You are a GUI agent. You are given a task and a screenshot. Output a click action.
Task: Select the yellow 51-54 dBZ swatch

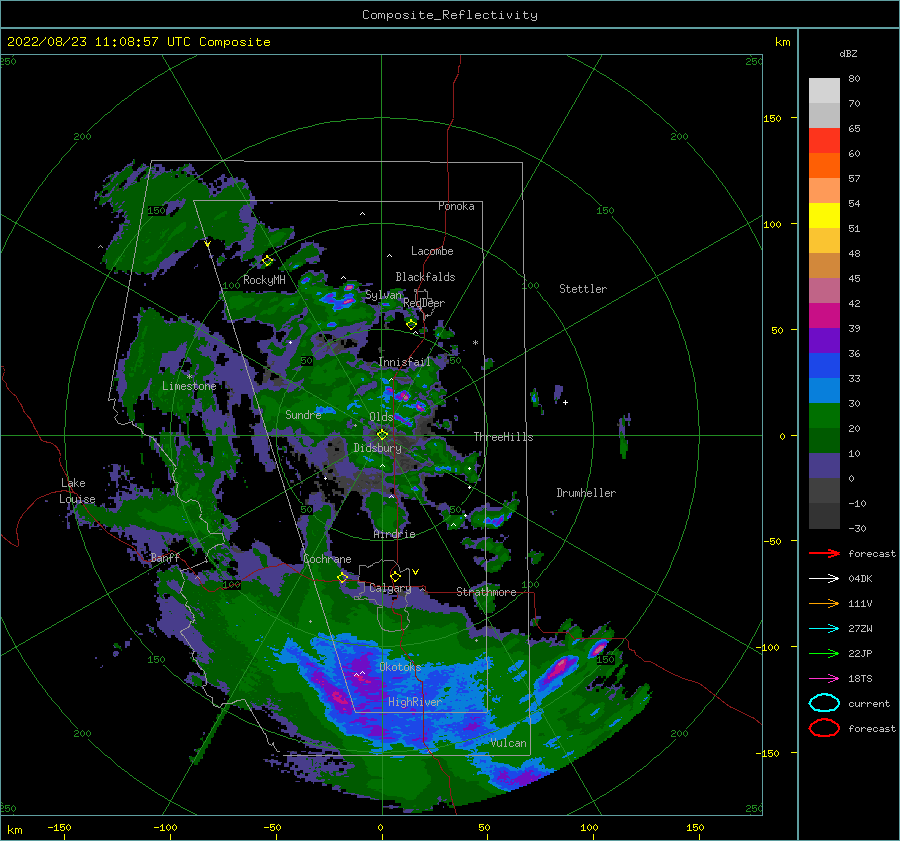click(824, 216)
